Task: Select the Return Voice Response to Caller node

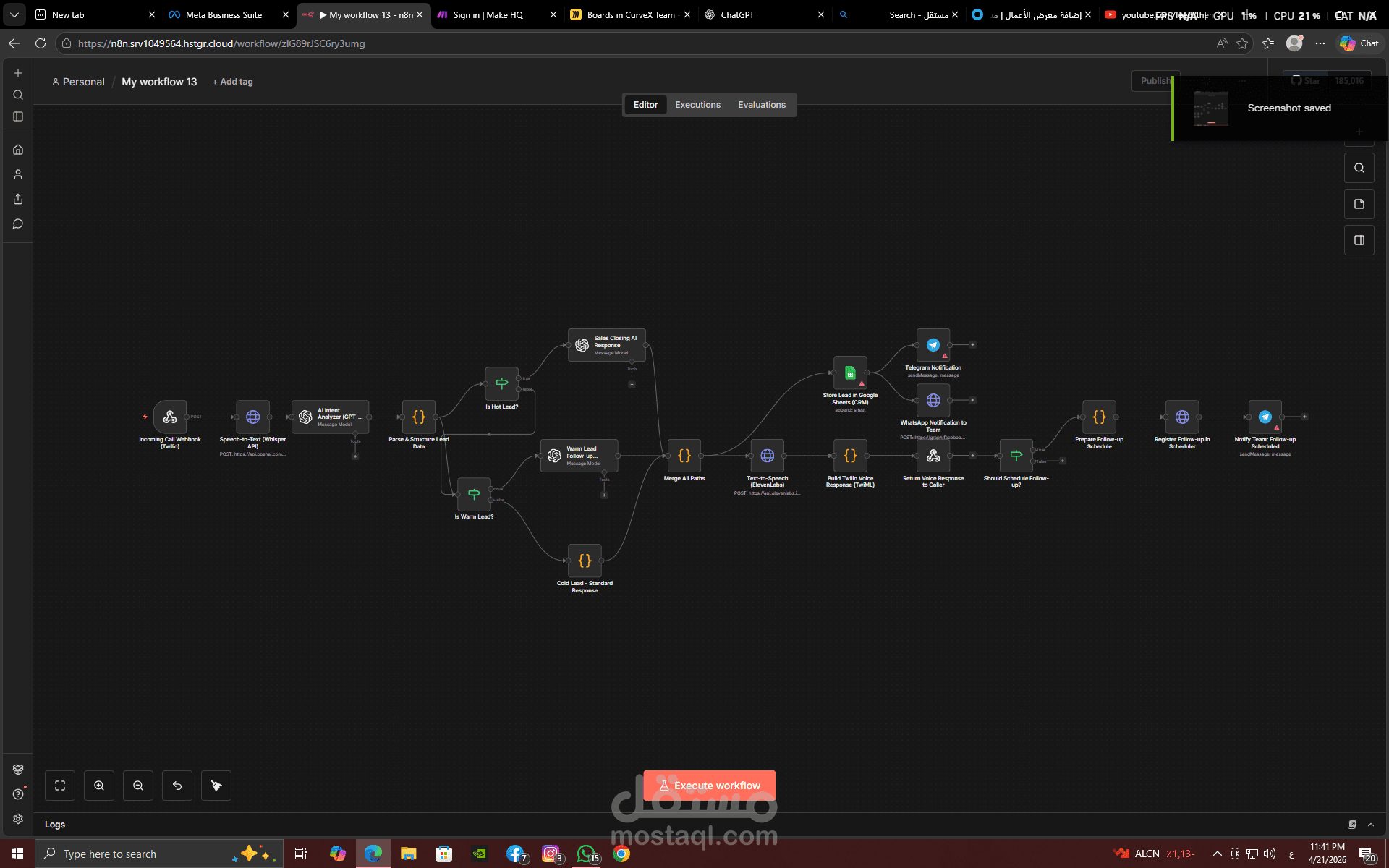Action: (x=933, y=456)
